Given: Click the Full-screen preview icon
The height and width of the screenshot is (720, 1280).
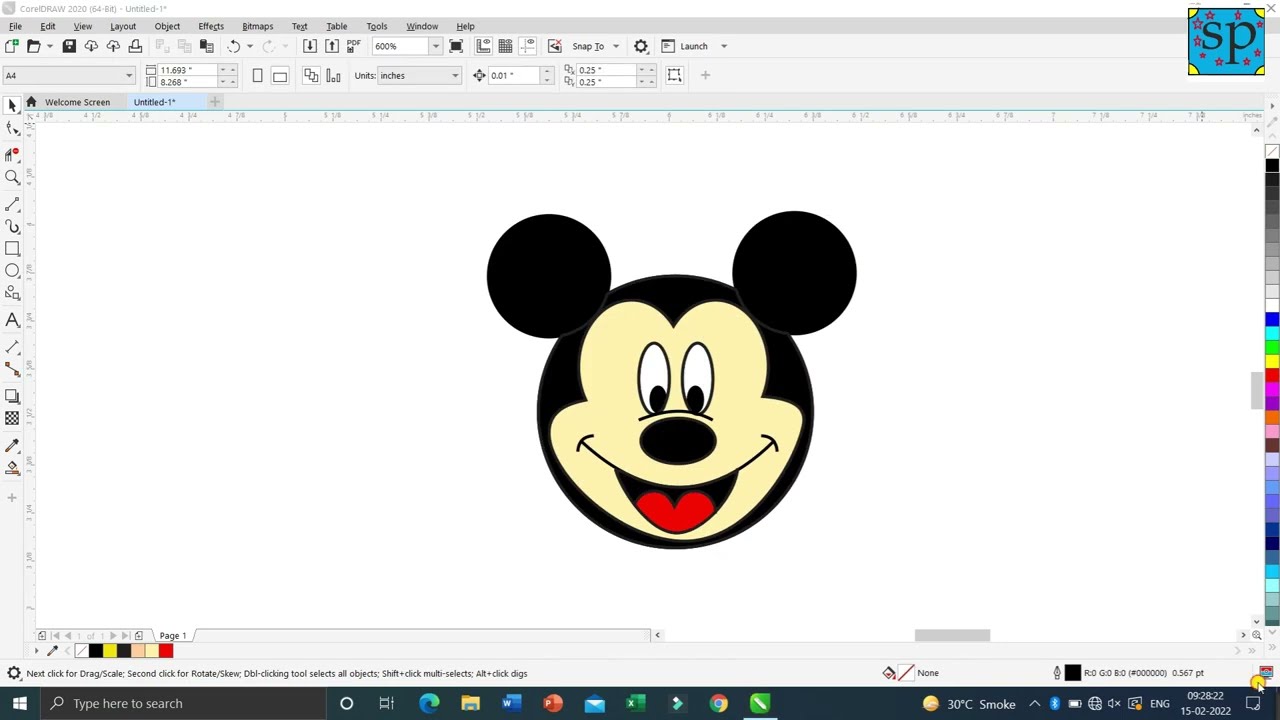Looking at the screenshot, I should (456, 46).
